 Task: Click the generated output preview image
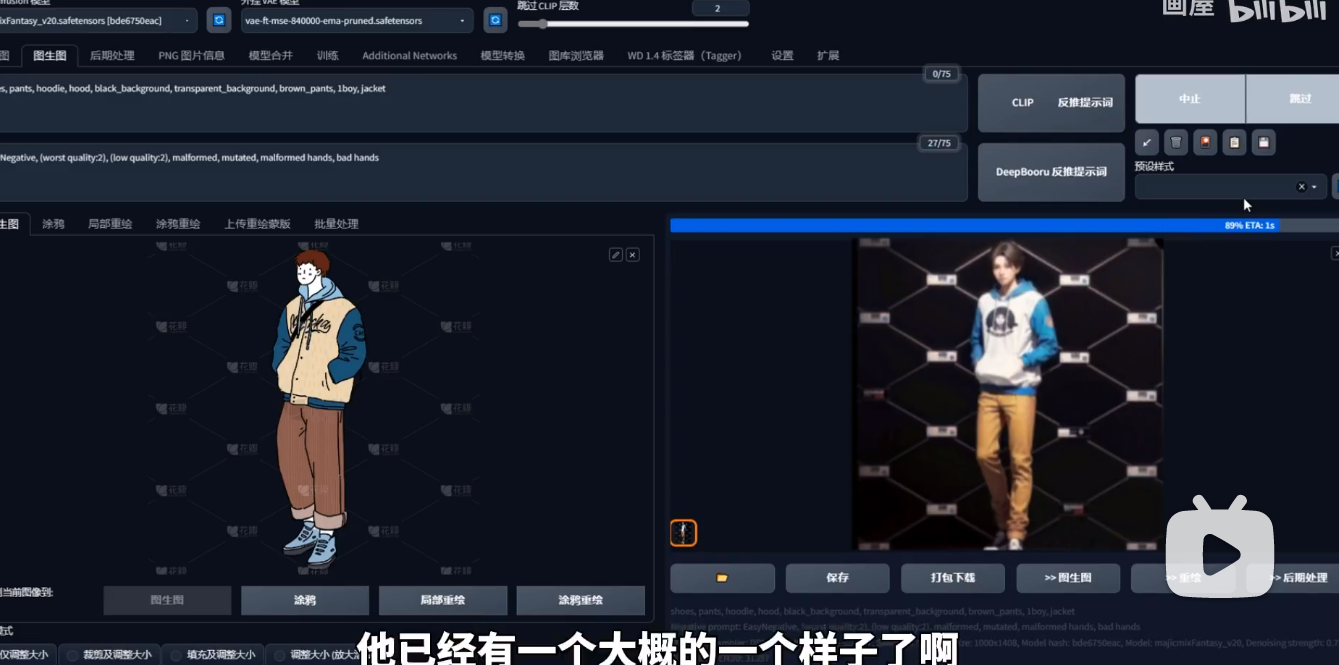[x=1008, y=394]
